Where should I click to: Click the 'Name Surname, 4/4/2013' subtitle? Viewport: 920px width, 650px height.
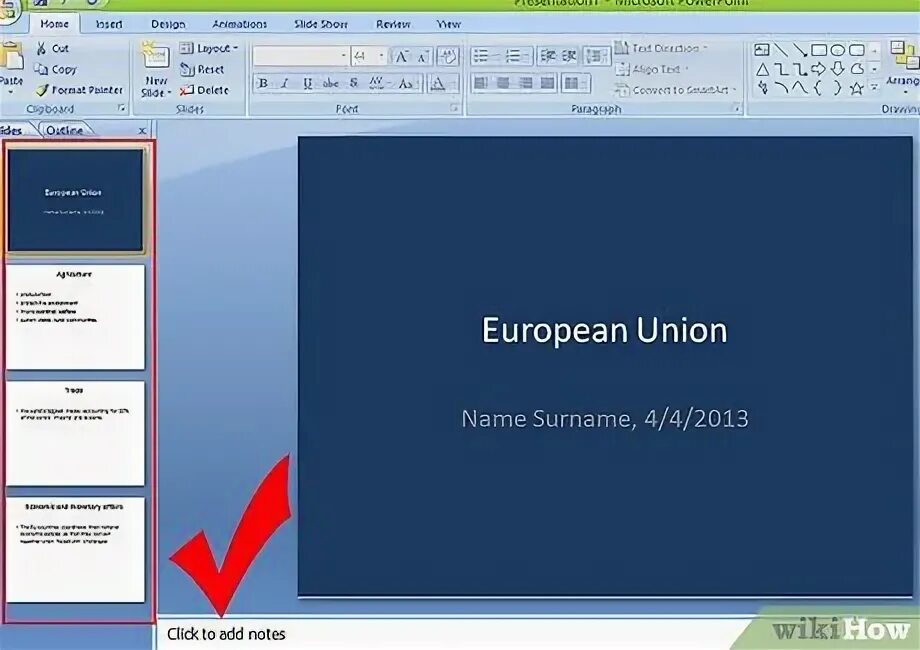pos(604,419)
